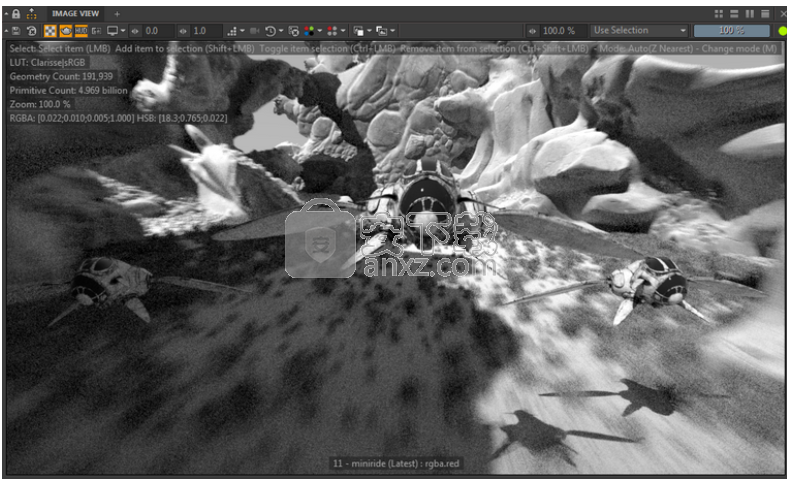Click the monitor display icon
Screen dimensions: 787x479
[112, 31]
